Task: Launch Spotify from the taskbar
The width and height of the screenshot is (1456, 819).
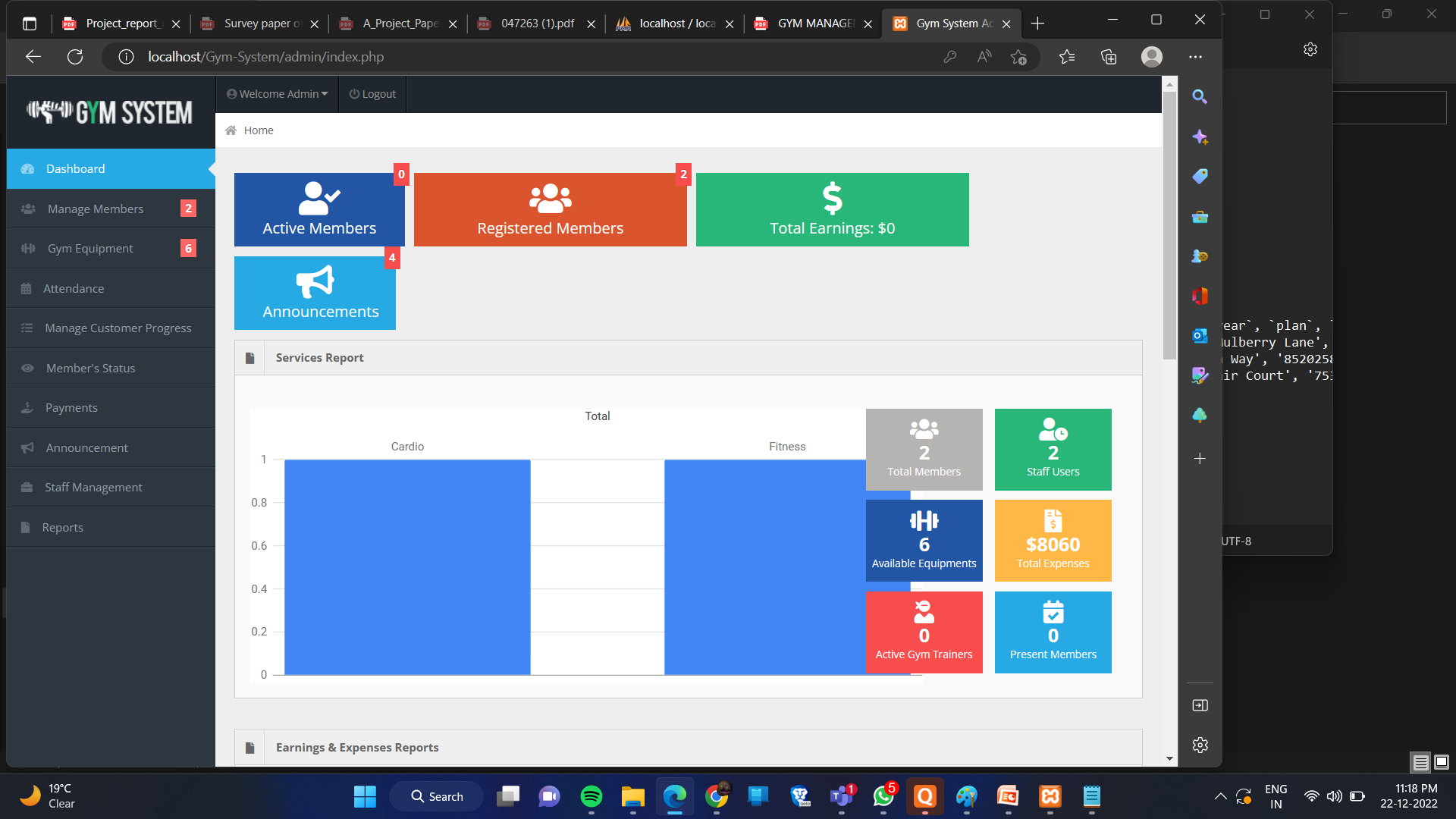Action: click(x=591, y=796)
